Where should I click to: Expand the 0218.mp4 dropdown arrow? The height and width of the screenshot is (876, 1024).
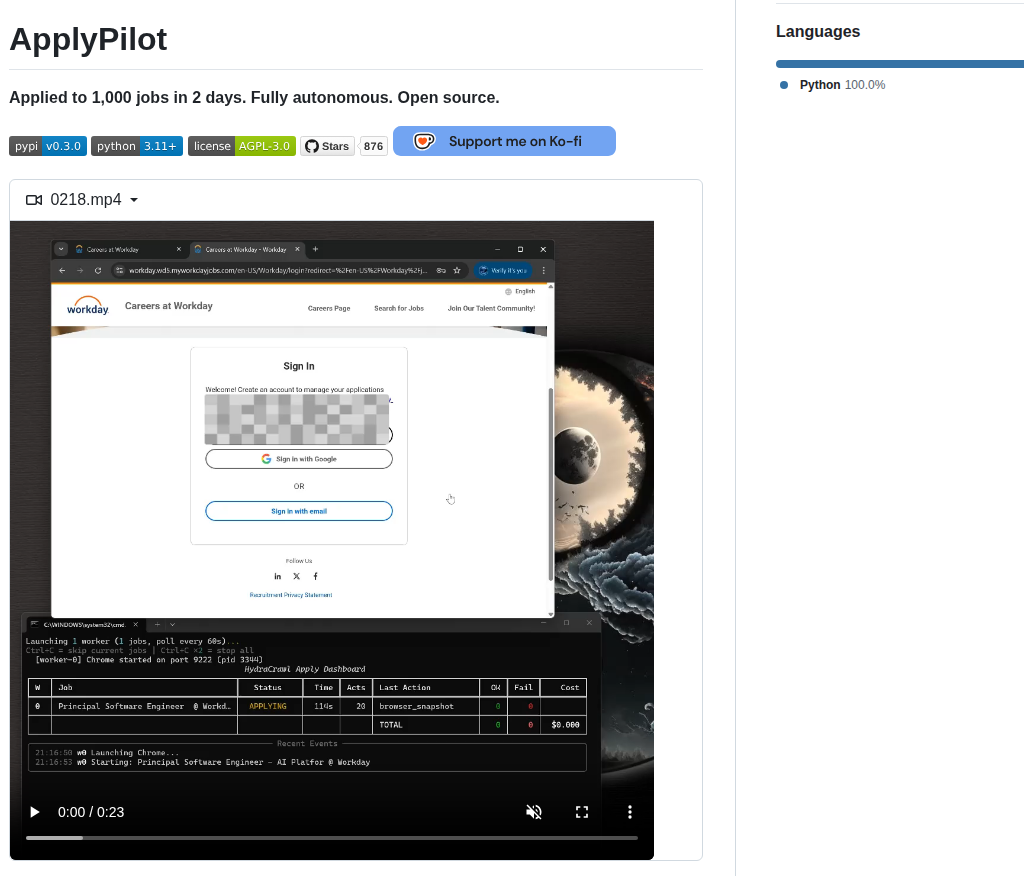pyautogui.click(x=134, y=200)
